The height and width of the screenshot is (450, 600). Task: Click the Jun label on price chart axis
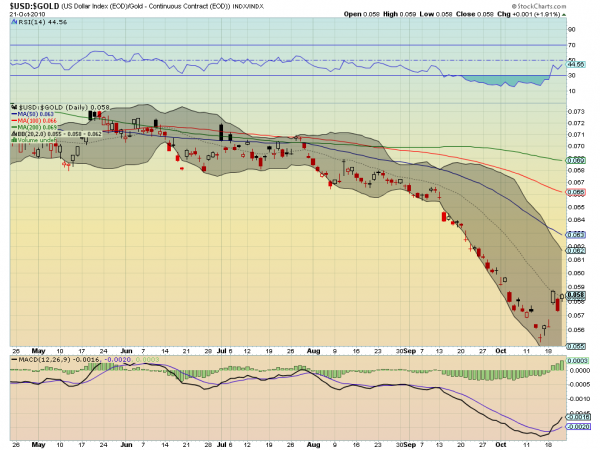click(x=126, y=351)
